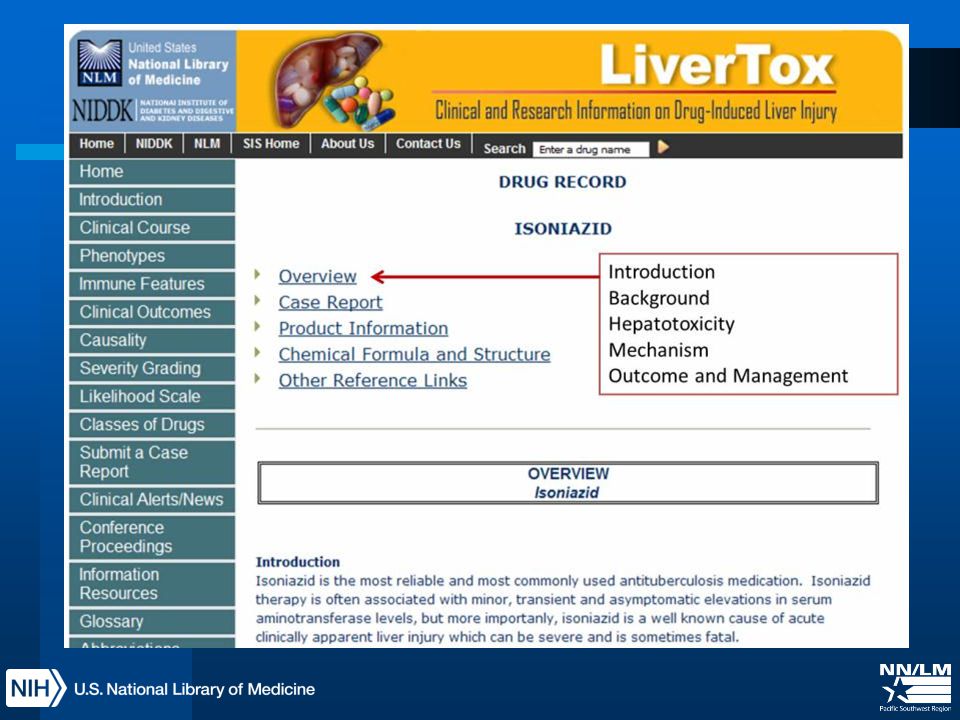Open Other Reference Links
The width and height of the screenshot is (960, 720).
coord(373,380)
